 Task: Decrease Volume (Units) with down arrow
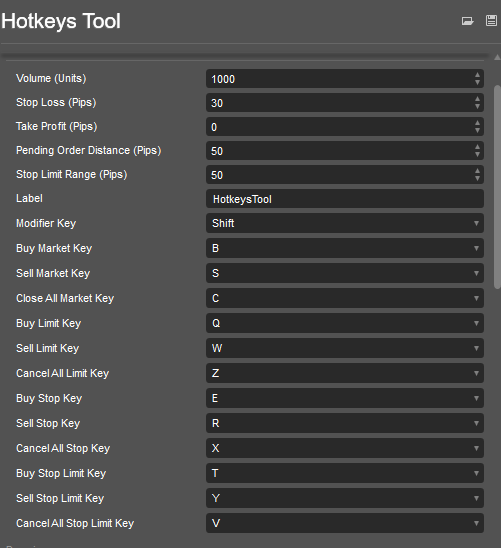[477, 82]
